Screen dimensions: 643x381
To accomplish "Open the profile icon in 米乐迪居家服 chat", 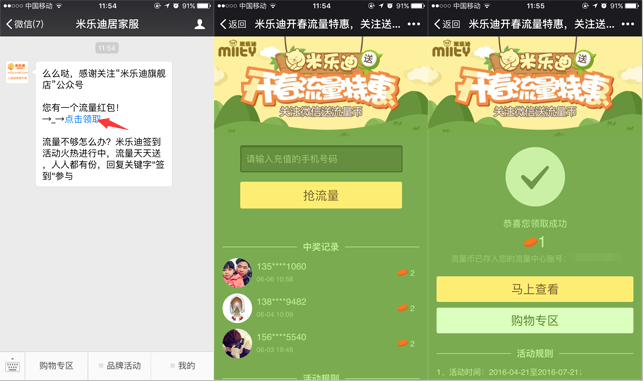I will click(x=200, y=24).
